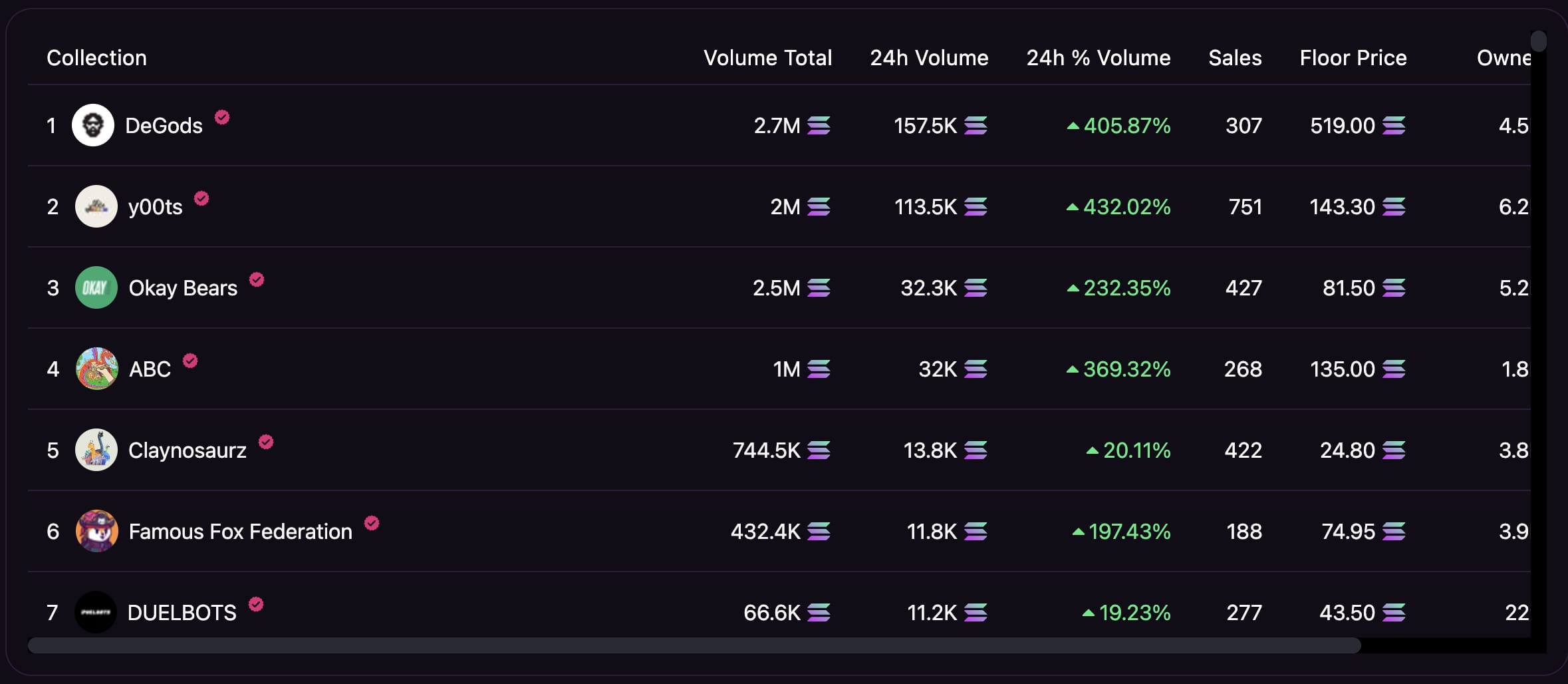Sort table by Volume Total column
The width and height of the screenshot is (1568, 684).
click(767, 58)
